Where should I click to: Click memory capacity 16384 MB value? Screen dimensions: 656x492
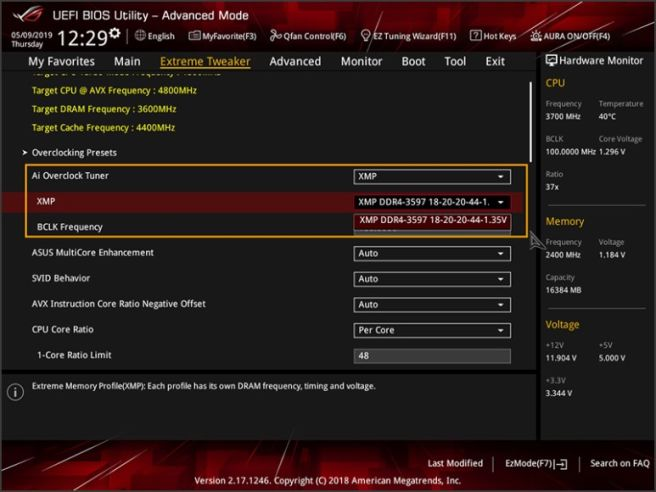(563, 290)
